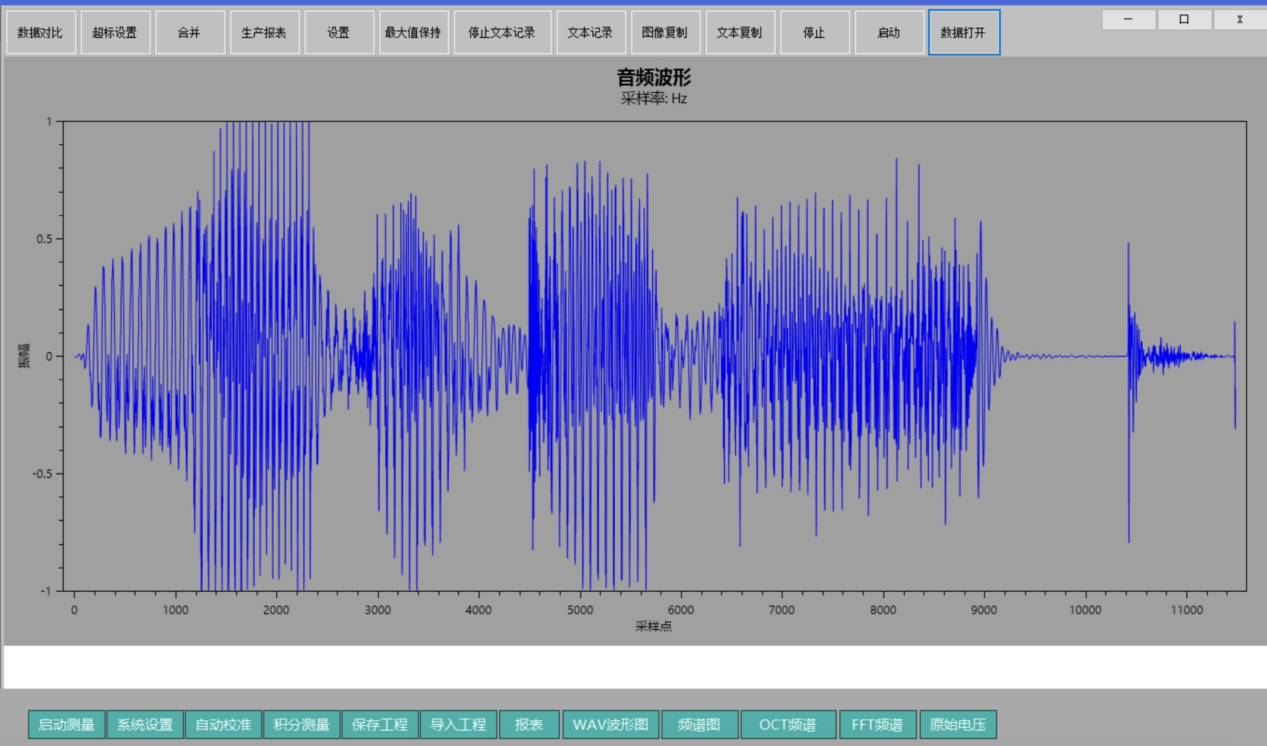Open 超标设置 settings
The image size is (1267, 746).
click(x=115, y=33)
